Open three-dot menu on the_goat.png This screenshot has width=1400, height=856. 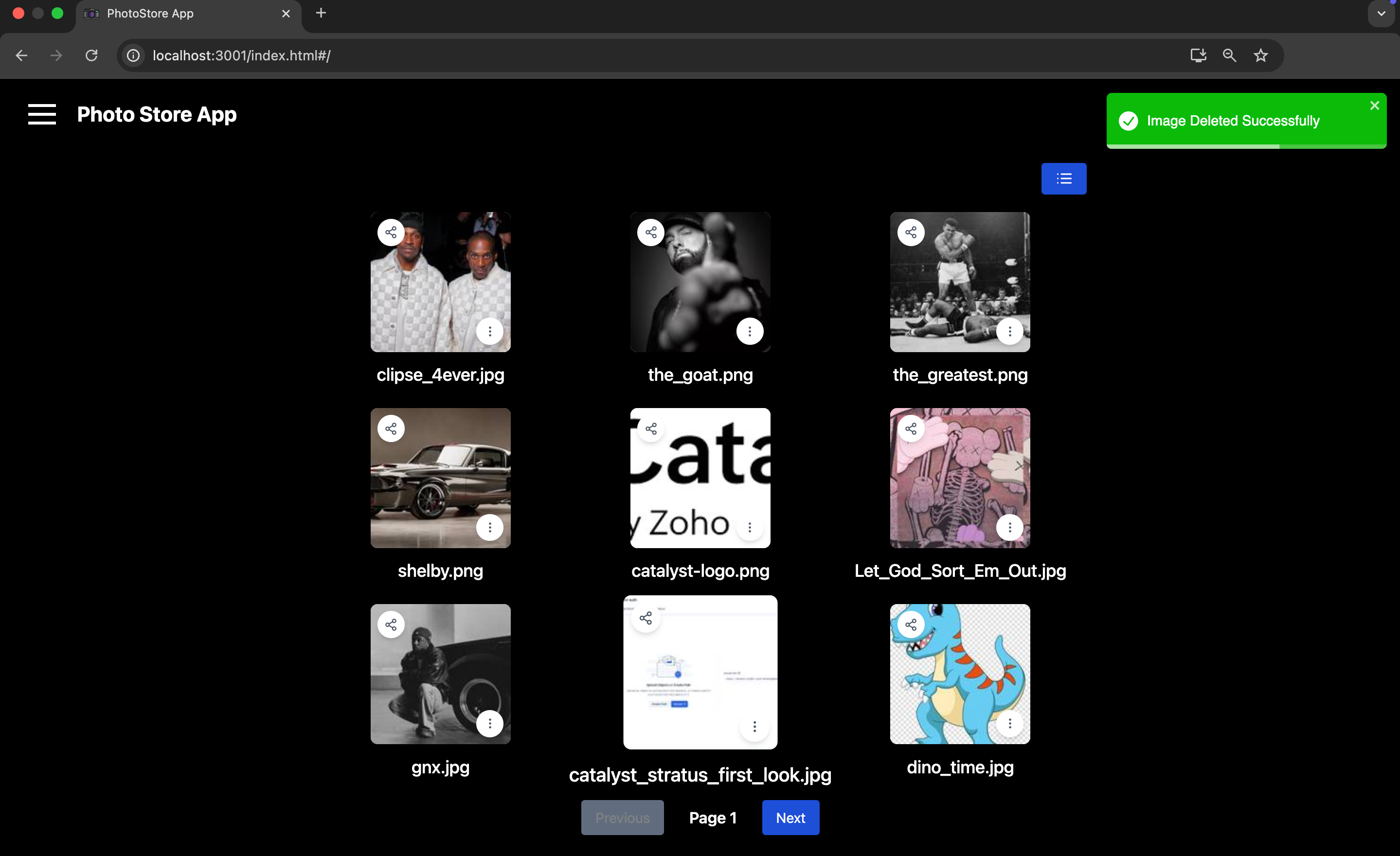750,331
